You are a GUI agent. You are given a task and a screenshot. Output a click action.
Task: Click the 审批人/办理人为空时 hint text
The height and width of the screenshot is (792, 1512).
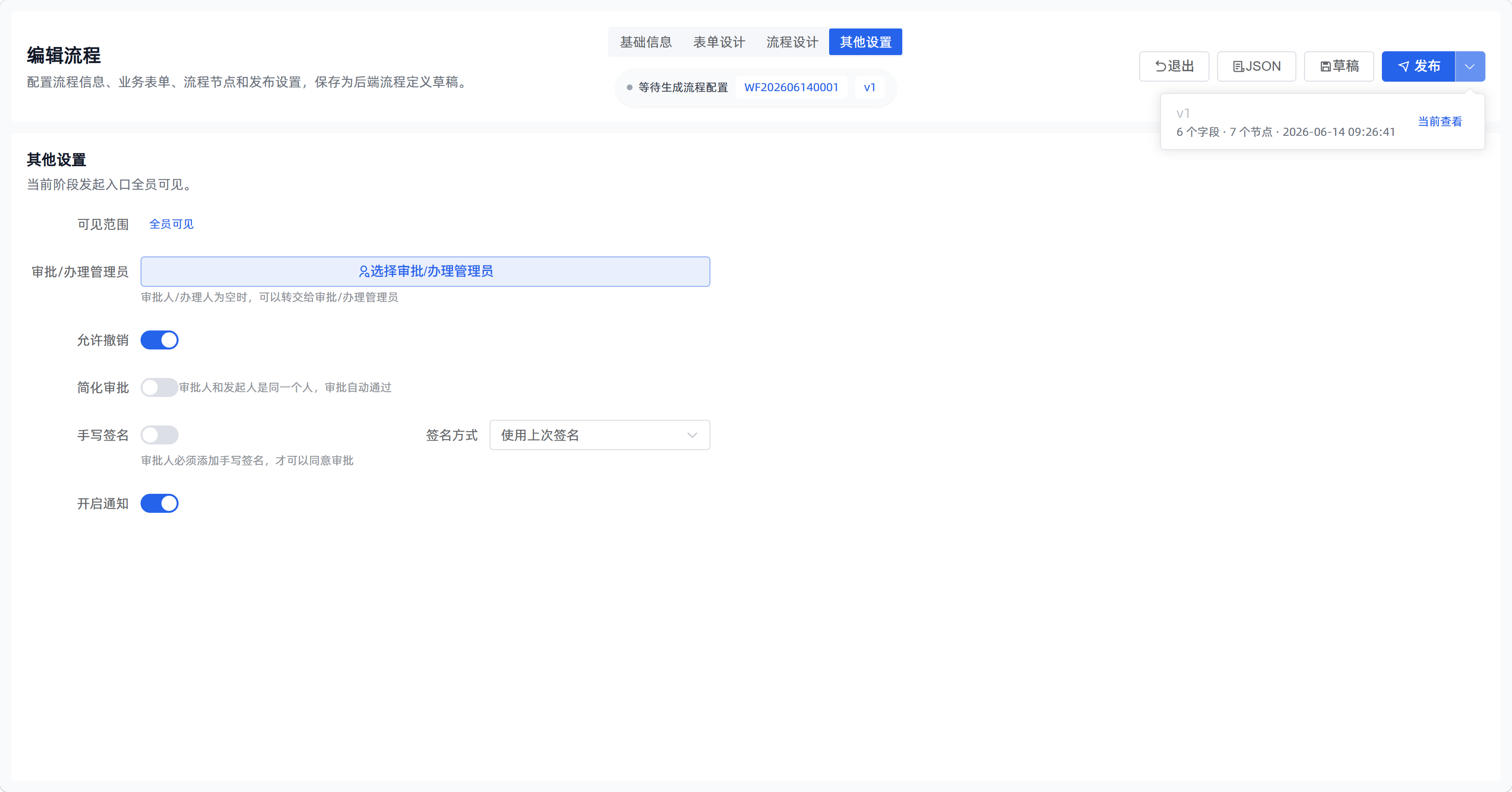coord(269,297)
